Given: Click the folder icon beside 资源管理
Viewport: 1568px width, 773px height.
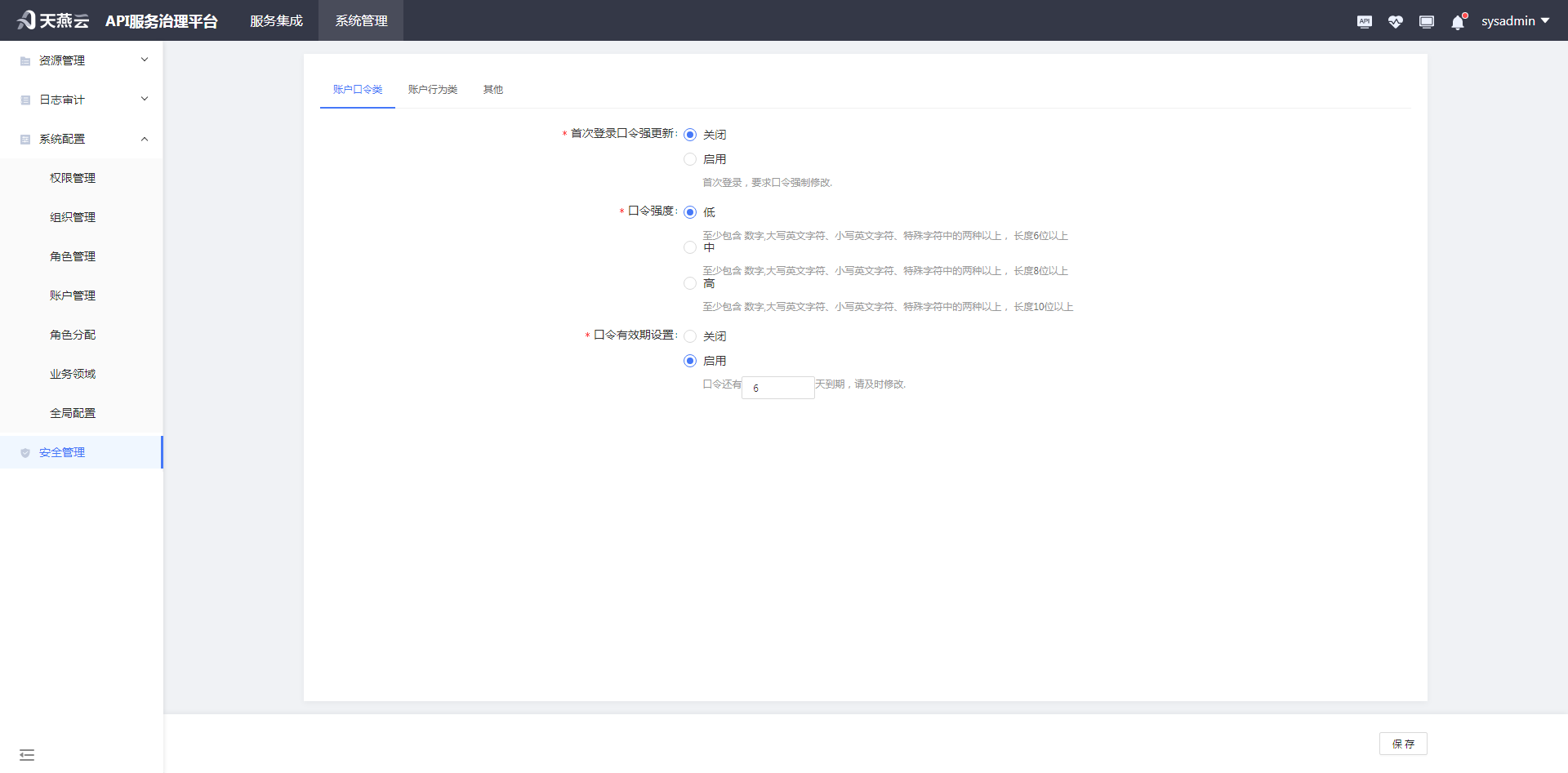Looking at the screenshot, I should click(25, 61).
